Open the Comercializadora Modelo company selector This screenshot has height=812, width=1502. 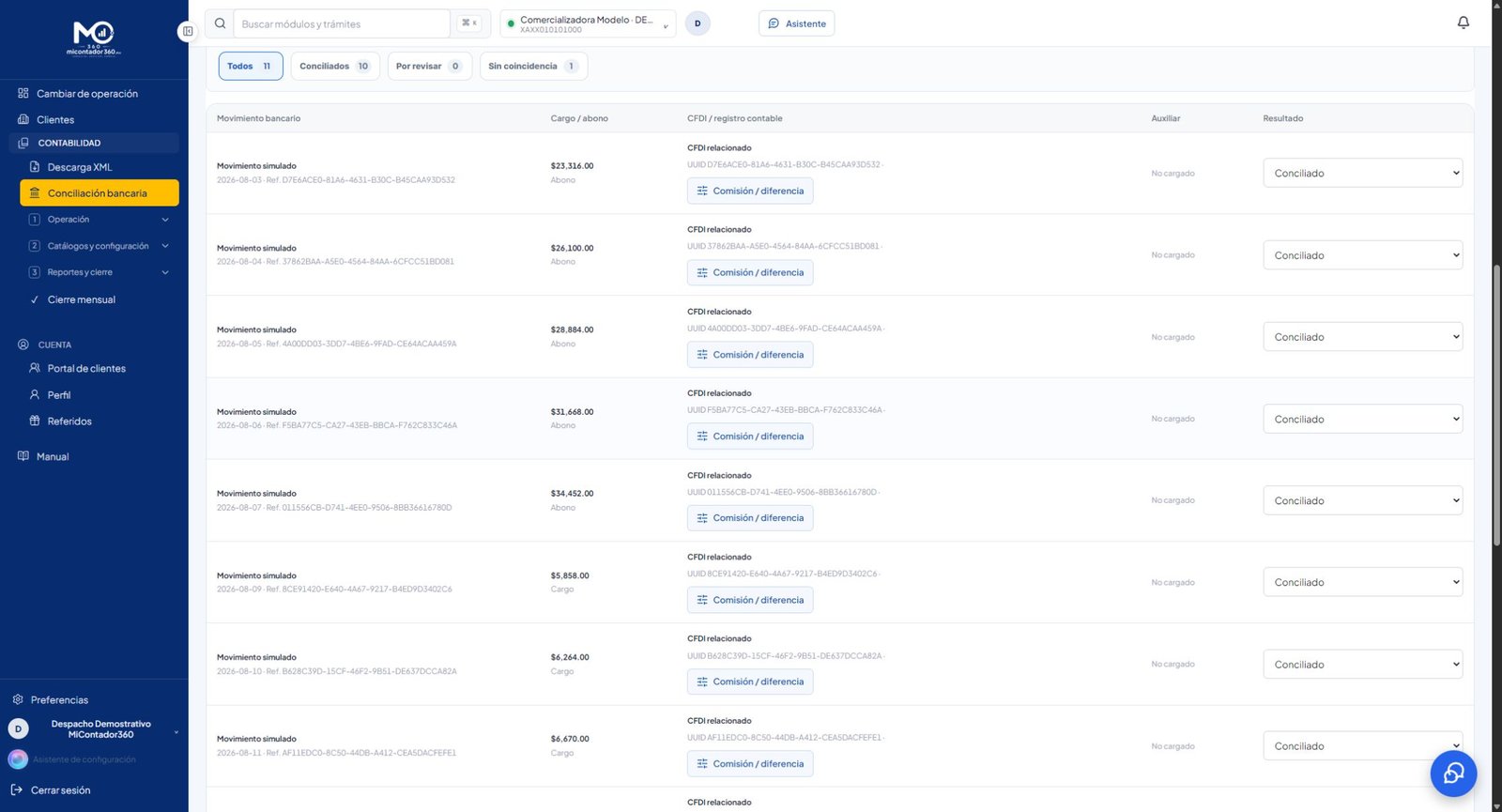(x=588, y=23)
